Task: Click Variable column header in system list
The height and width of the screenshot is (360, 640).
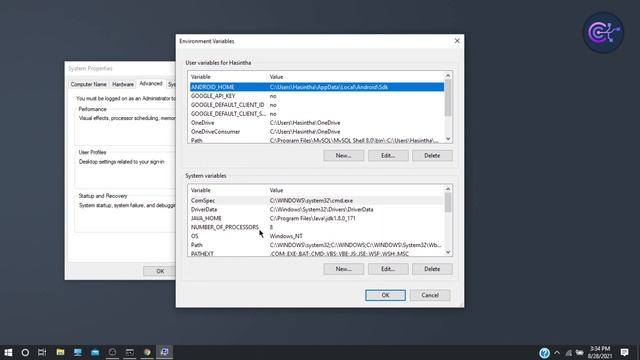Action: click(x=227, y=190)
